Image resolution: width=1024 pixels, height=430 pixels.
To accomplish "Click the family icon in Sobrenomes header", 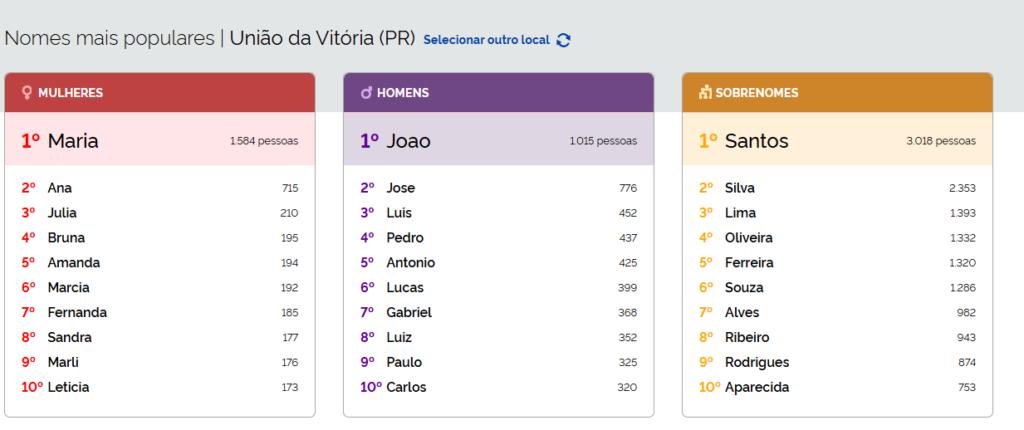I will point(705,93).
